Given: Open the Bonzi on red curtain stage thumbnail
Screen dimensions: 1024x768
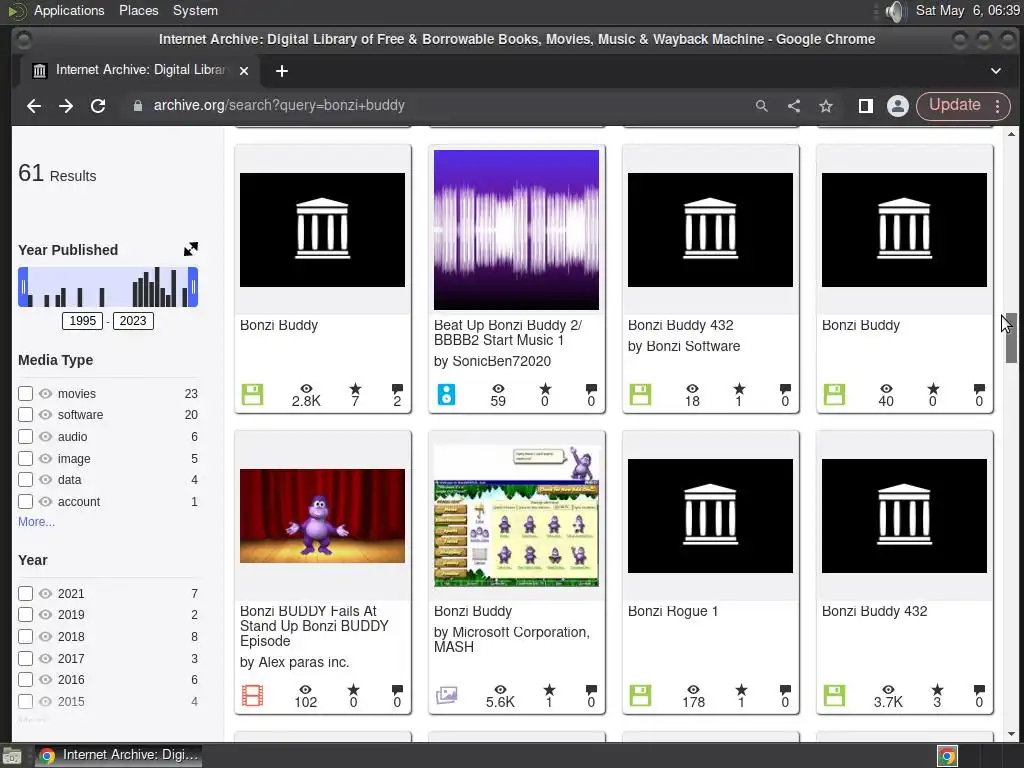Looking at the screenshot, I should 322,516.
